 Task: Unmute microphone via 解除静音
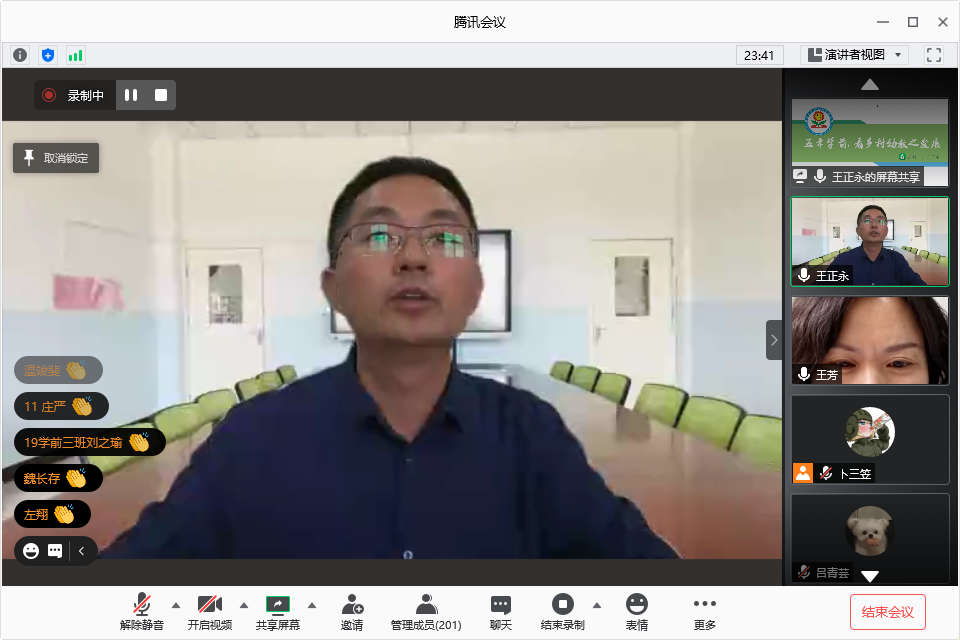coord(142,612)
